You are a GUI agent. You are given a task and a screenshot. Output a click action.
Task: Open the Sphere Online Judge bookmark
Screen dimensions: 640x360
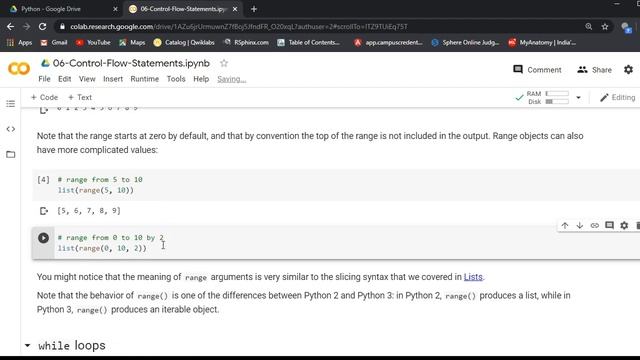(x=465, y=42)
